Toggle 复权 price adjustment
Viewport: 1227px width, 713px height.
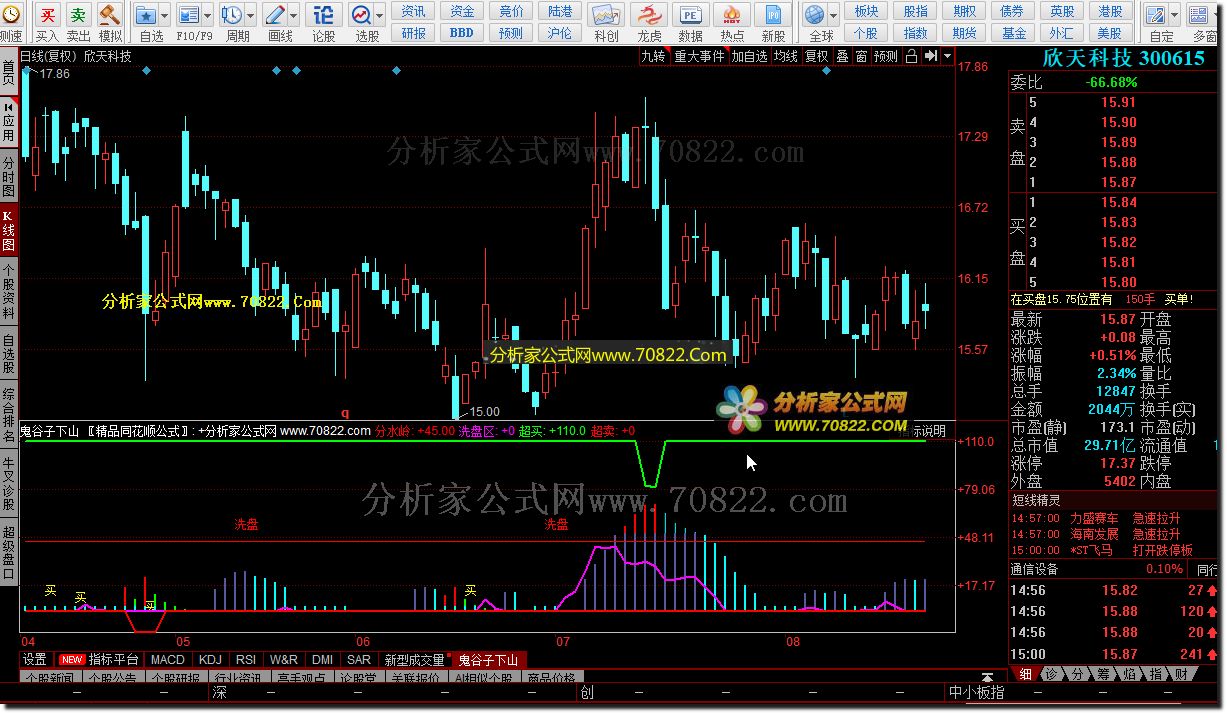click(x=817, y=57)
